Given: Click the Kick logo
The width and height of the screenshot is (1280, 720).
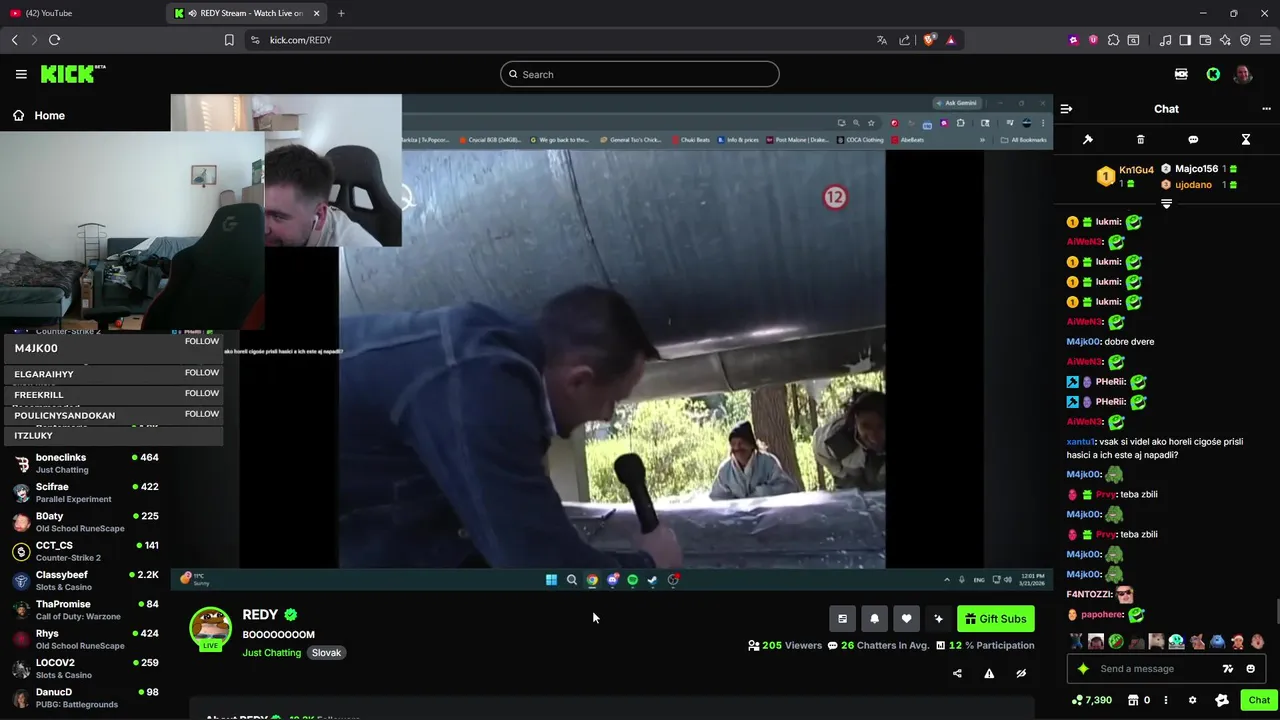Looking at the screenshot, I should click(73, 74).
